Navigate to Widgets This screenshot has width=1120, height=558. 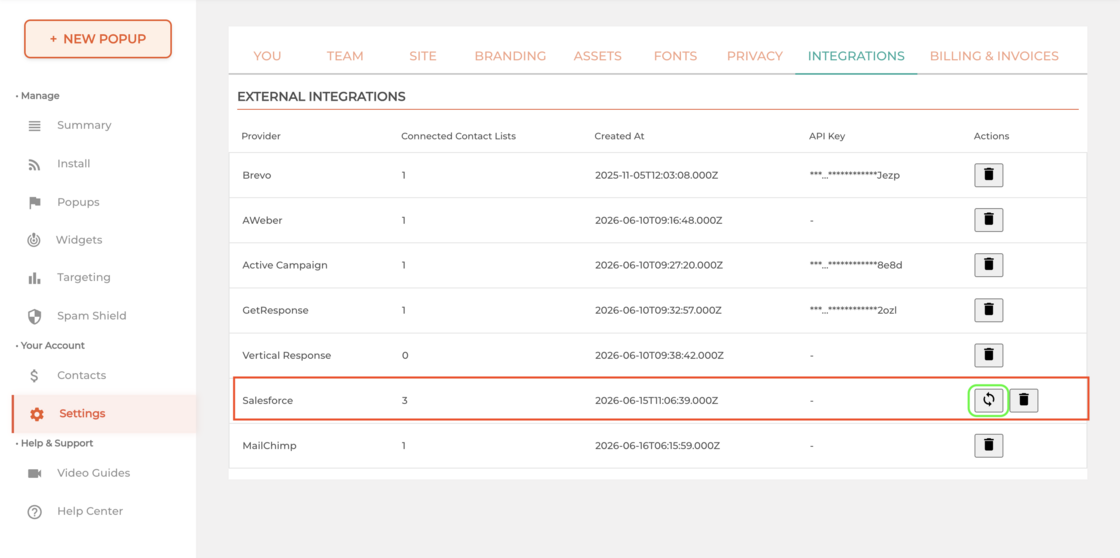pos(79,240)
